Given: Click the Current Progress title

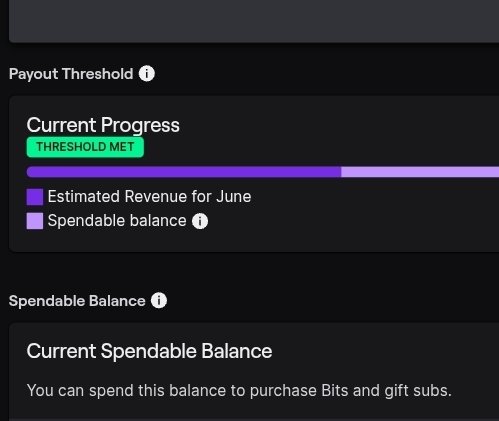Looking at the screenshot, I should (103, 125).
